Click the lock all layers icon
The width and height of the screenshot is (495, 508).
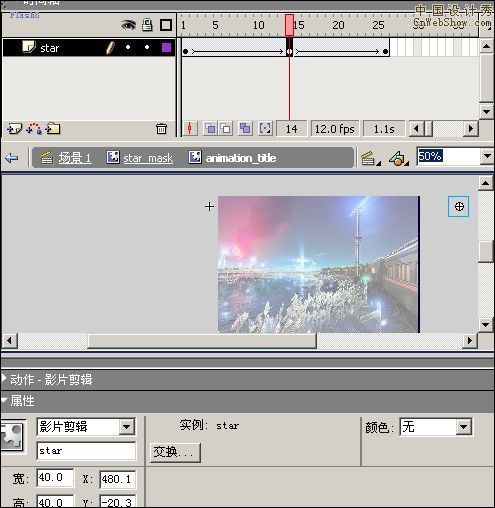tap(147, 25)
